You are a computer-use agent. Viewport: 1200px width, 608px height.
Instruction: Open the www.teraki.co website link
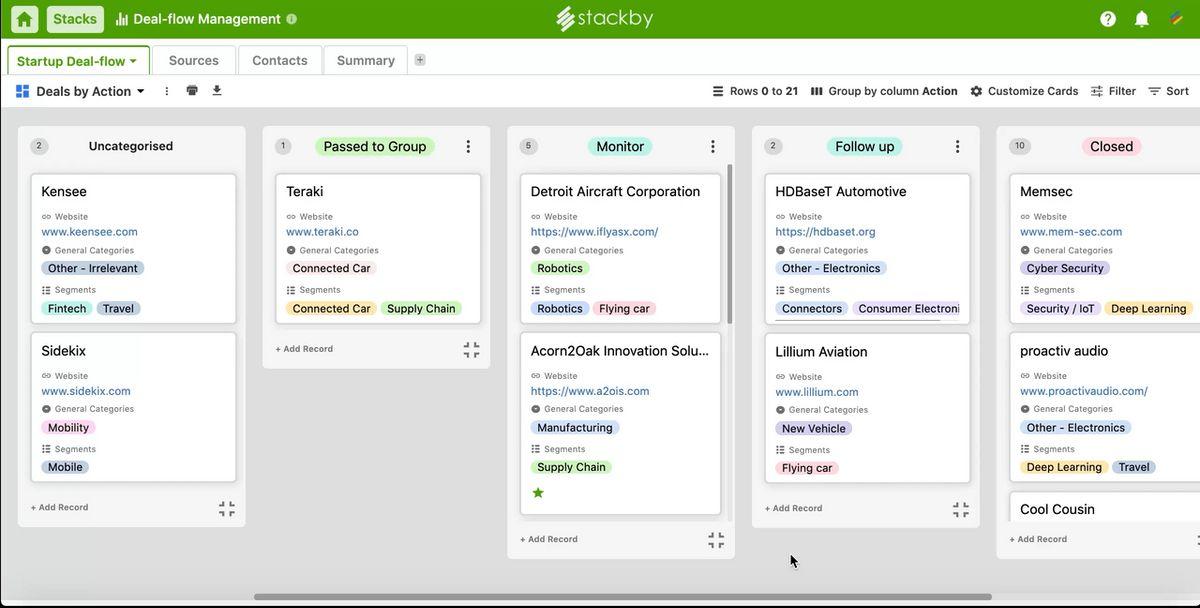tap(322, 232)
